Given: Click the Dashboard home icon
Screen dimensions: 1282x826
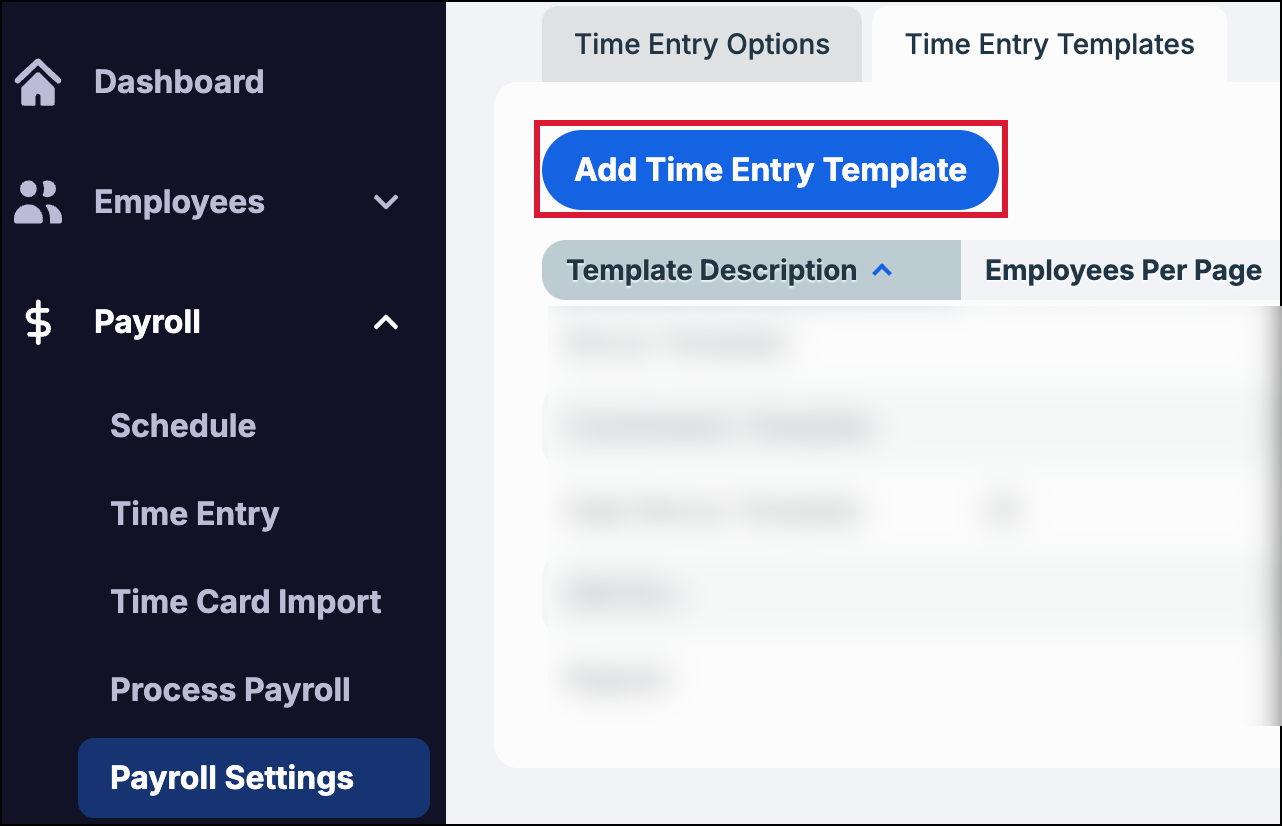Looking at the screenshot, I should 39,82.
